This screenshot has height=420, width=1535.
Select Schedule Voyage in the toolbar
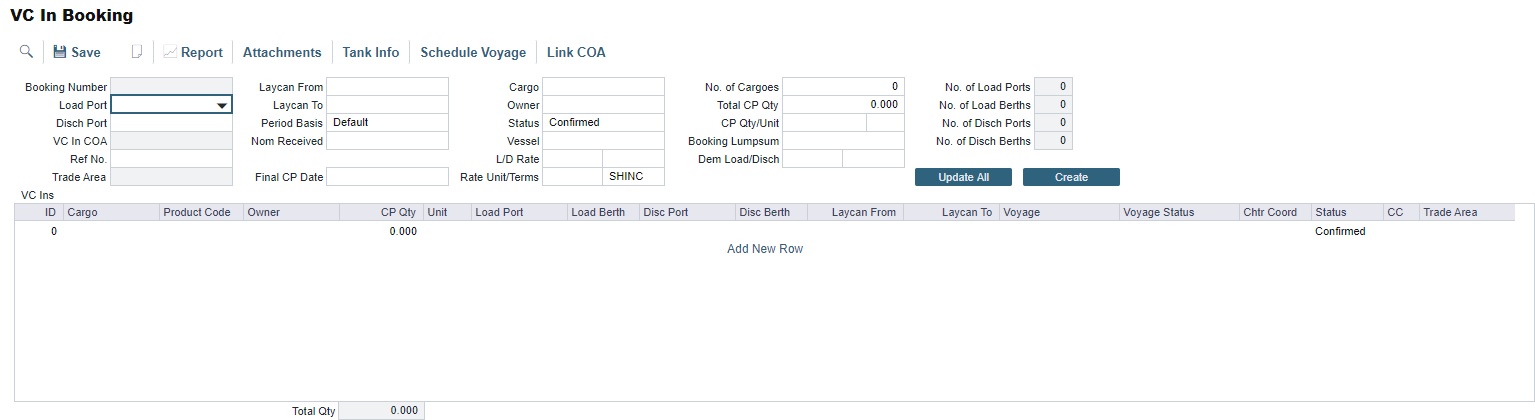(x=473, y=52)
